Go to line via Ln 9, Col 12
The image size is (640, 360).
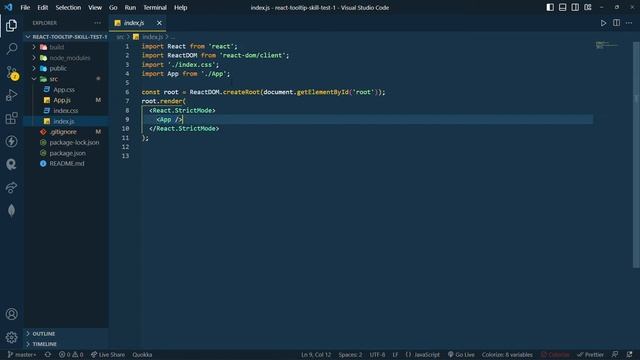(316, 355)
